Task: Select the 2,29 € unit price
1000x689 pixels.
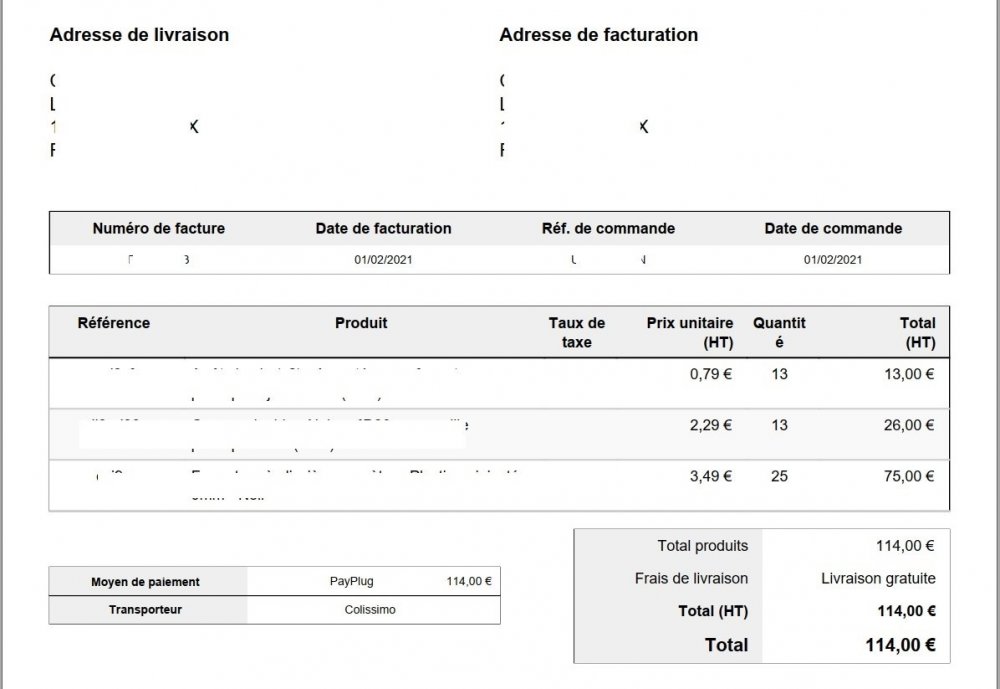Action: (x=711, y=425)
